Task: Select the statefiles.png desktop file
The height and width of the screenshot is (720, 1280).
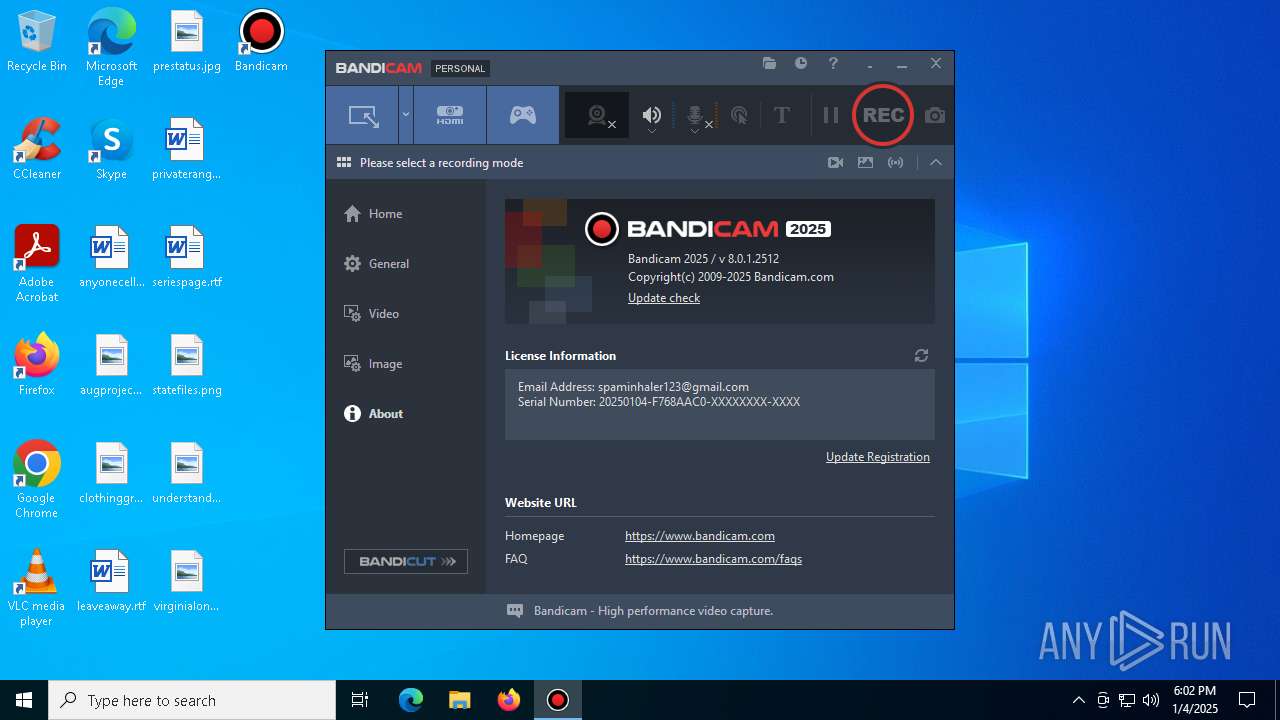Action: click(187, 366)
